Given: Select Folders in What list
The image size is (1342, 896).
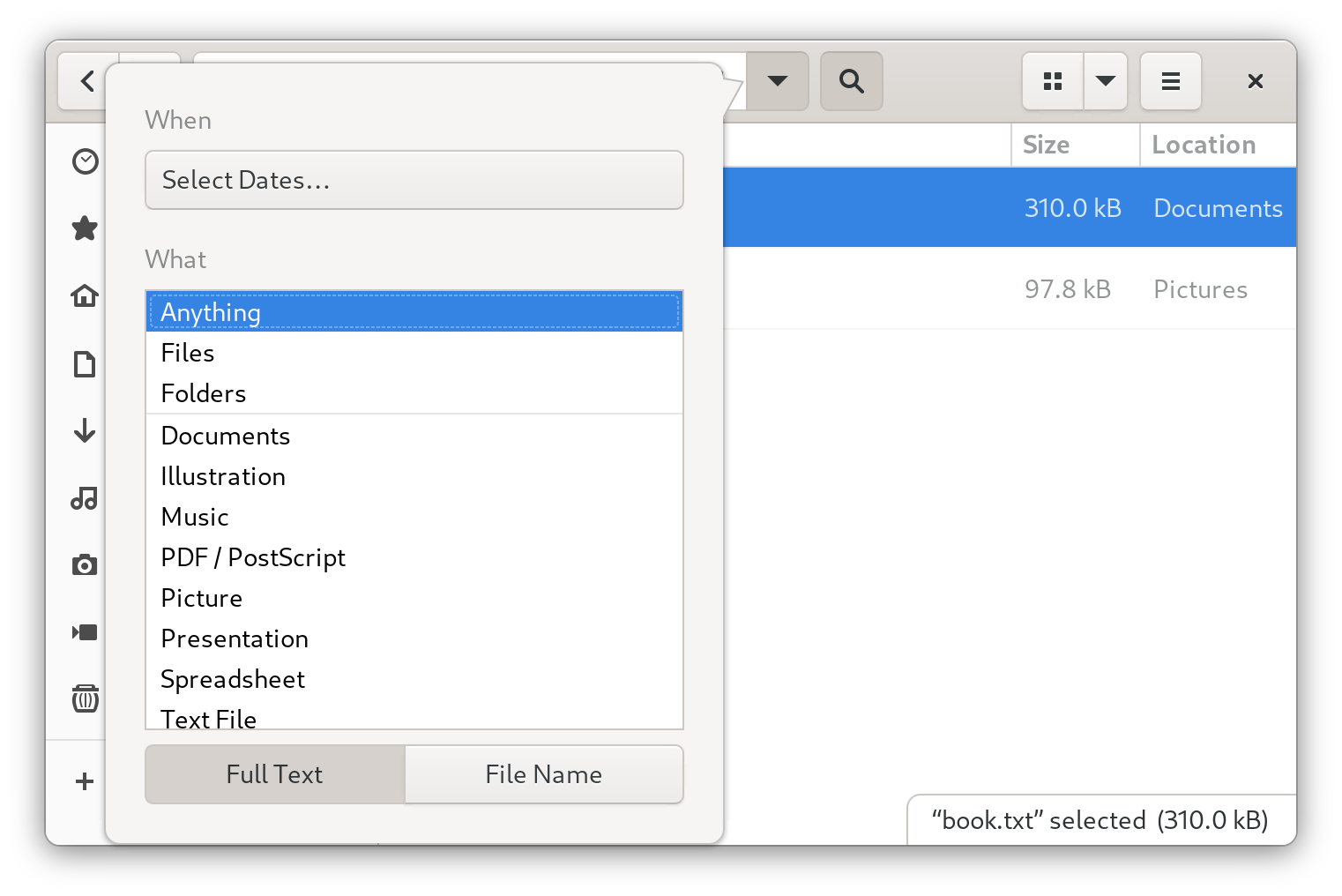Looking at the screenshot, I should point(204,393).
